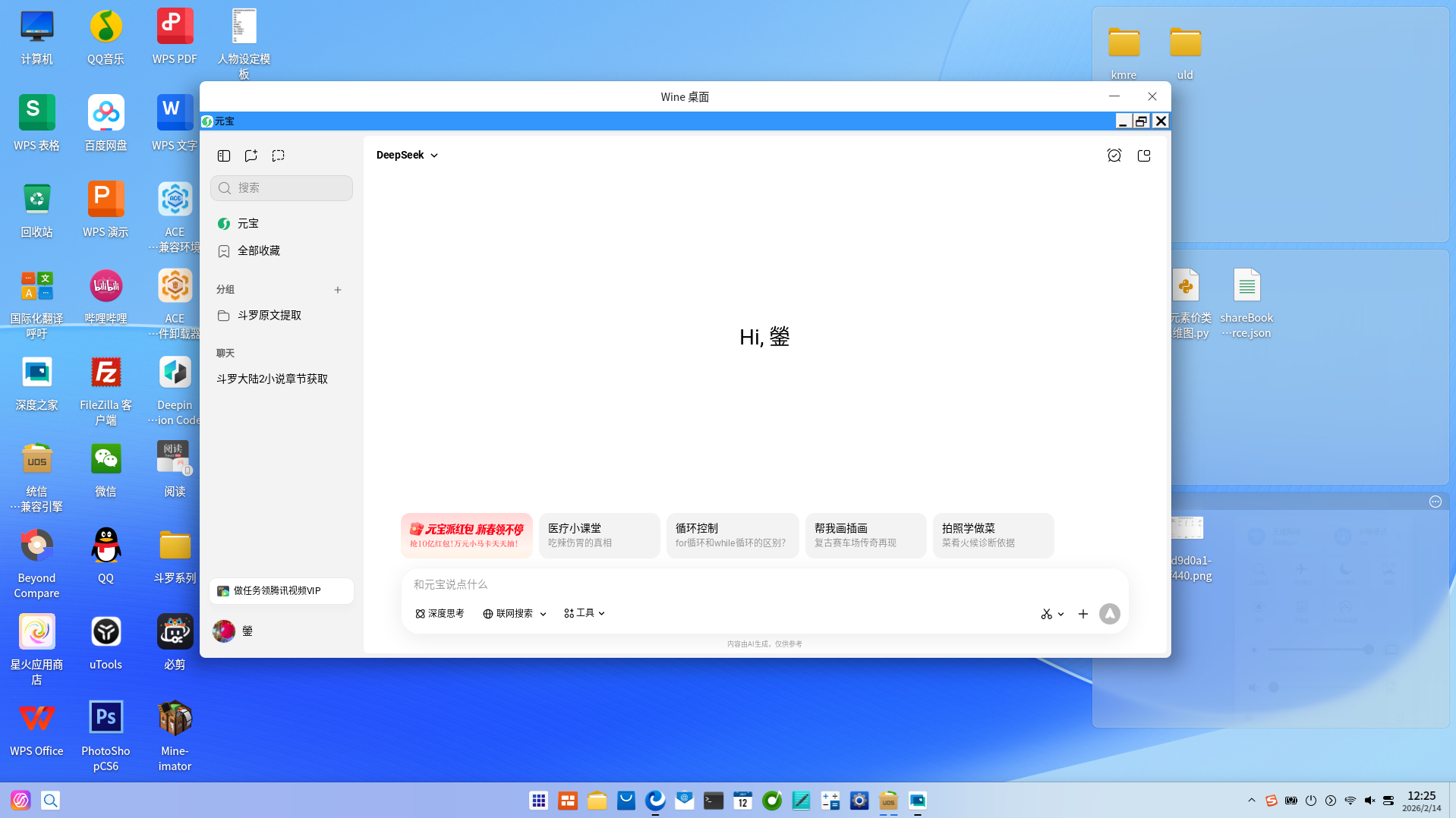Open the calendar app in taskbar
Image resolution: width=1456 pixels, height=818 pixels.
(x=742, y=801)
